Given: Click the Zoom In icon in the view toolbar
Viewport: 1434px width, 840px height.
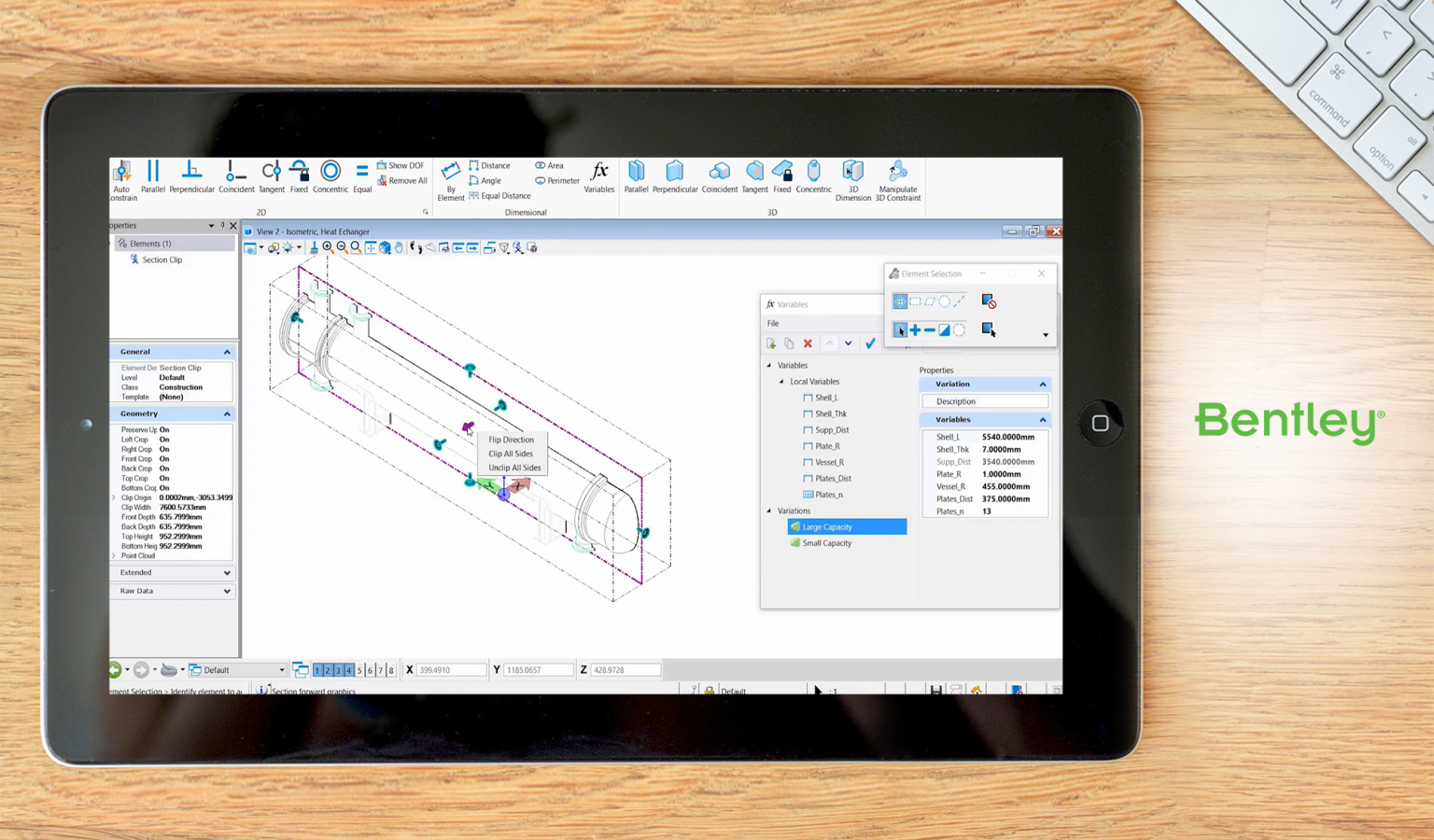Looking at the screenshot, I should point(329,247).
